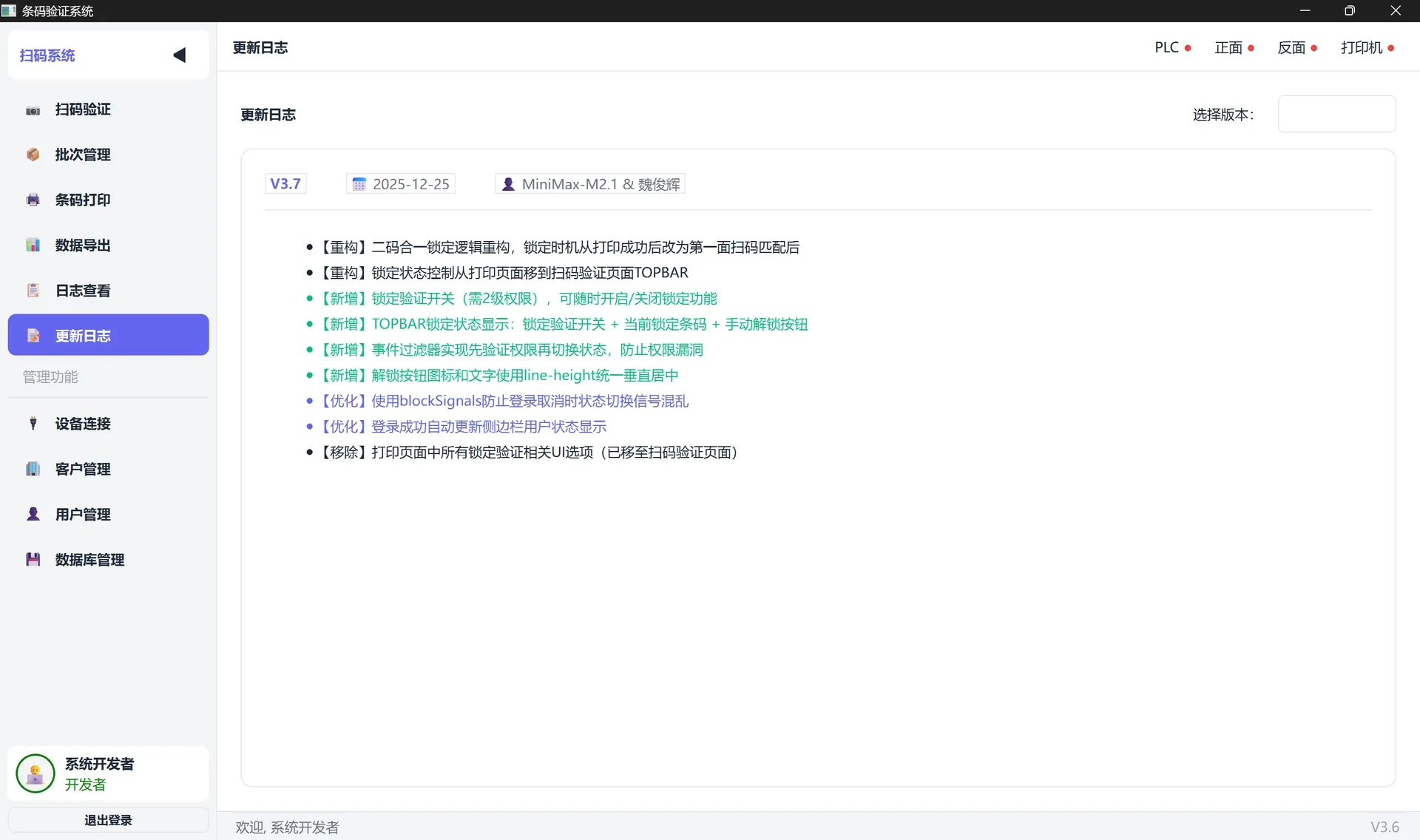Click the plug icon beside 设备连接
Screen dimensions: 1420x840
[33, 424]
